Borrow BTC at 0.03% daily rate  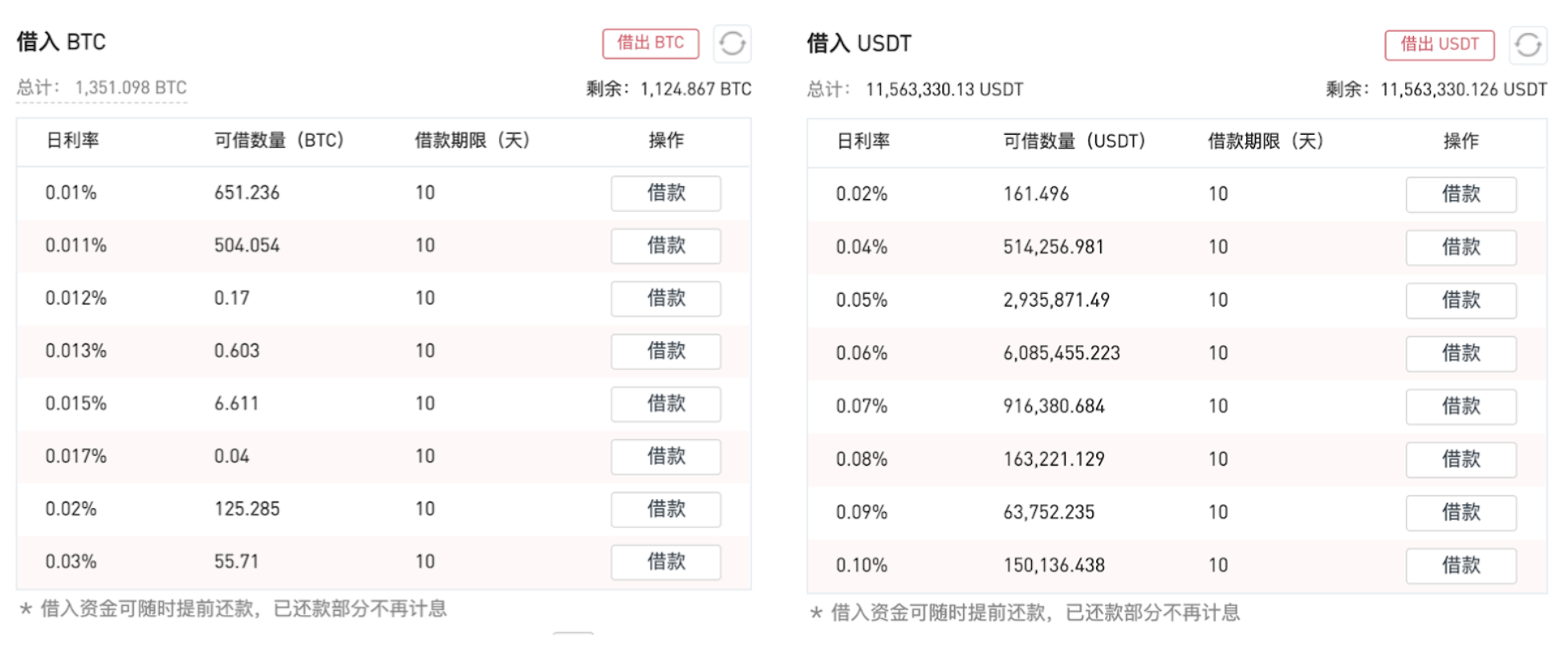click(665, 562)
